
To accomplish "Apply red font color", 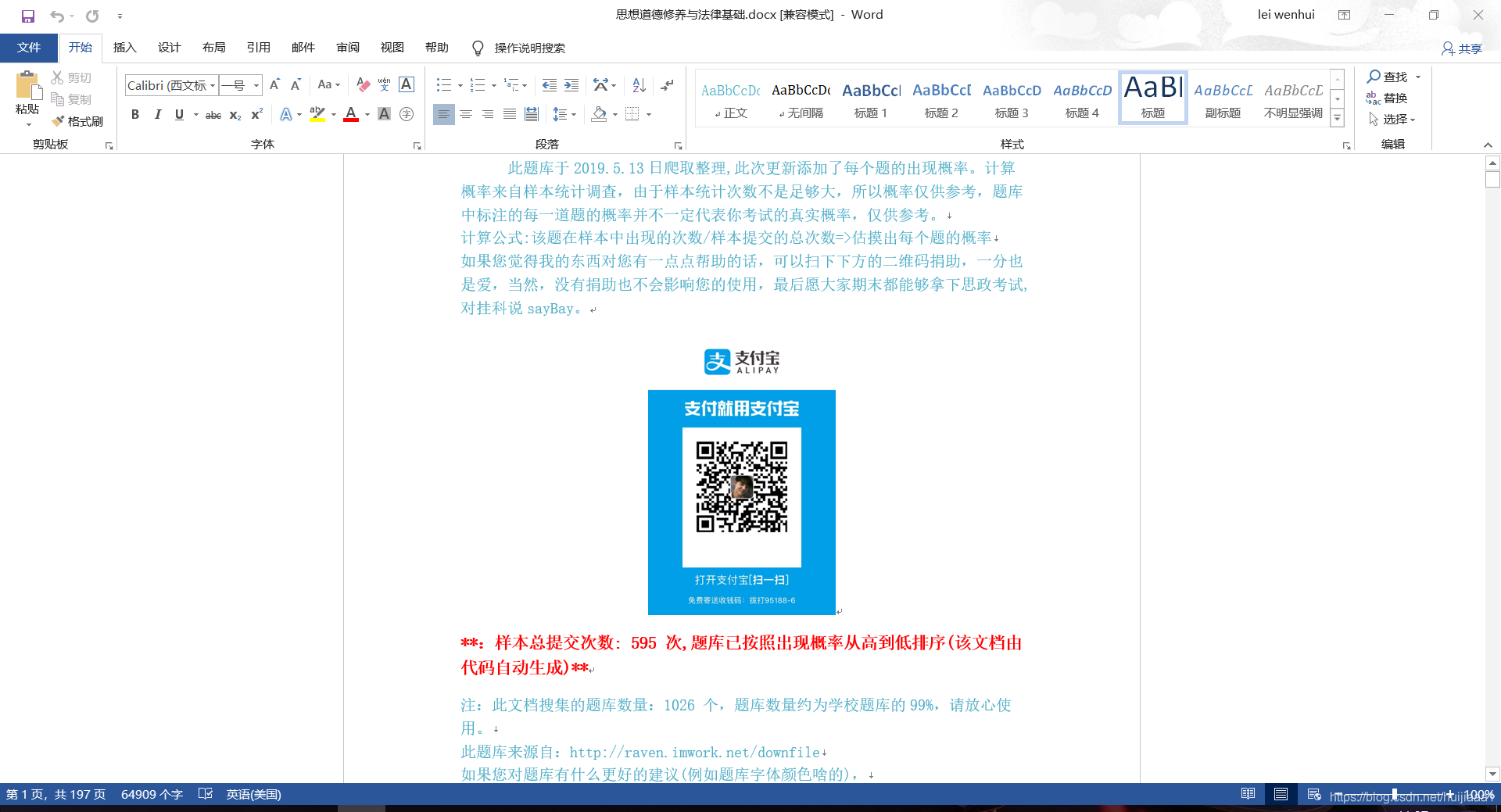I will (351, 115).
